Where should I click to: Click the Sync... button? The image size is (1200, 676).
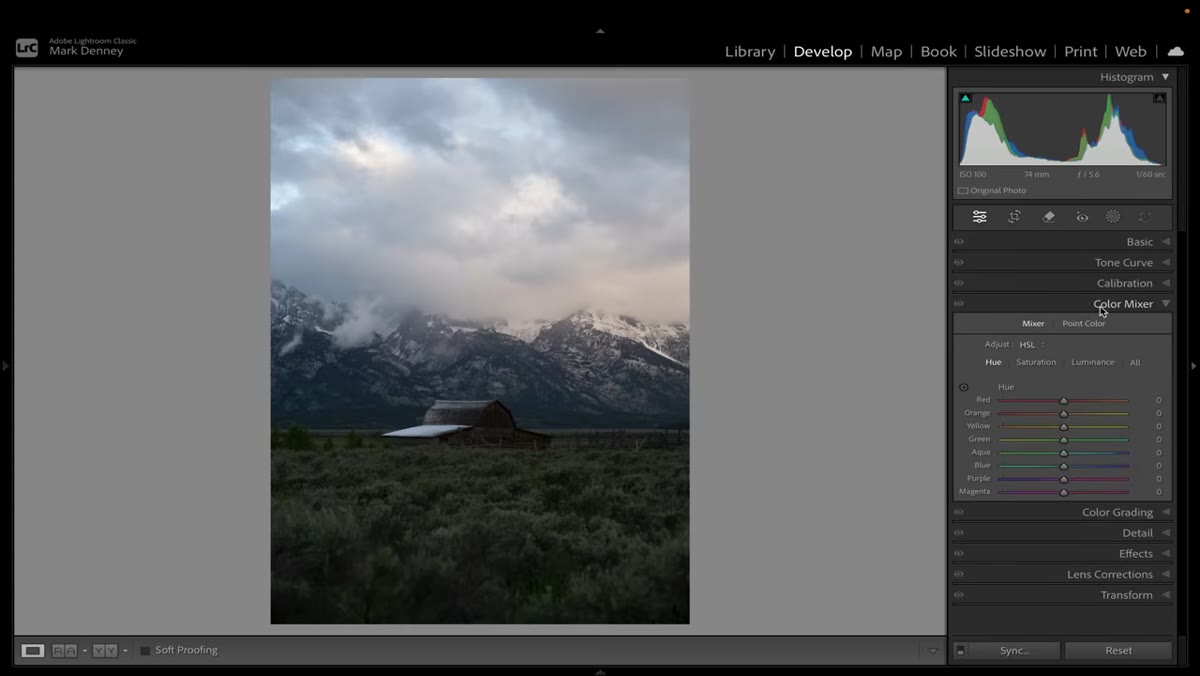1015,651
